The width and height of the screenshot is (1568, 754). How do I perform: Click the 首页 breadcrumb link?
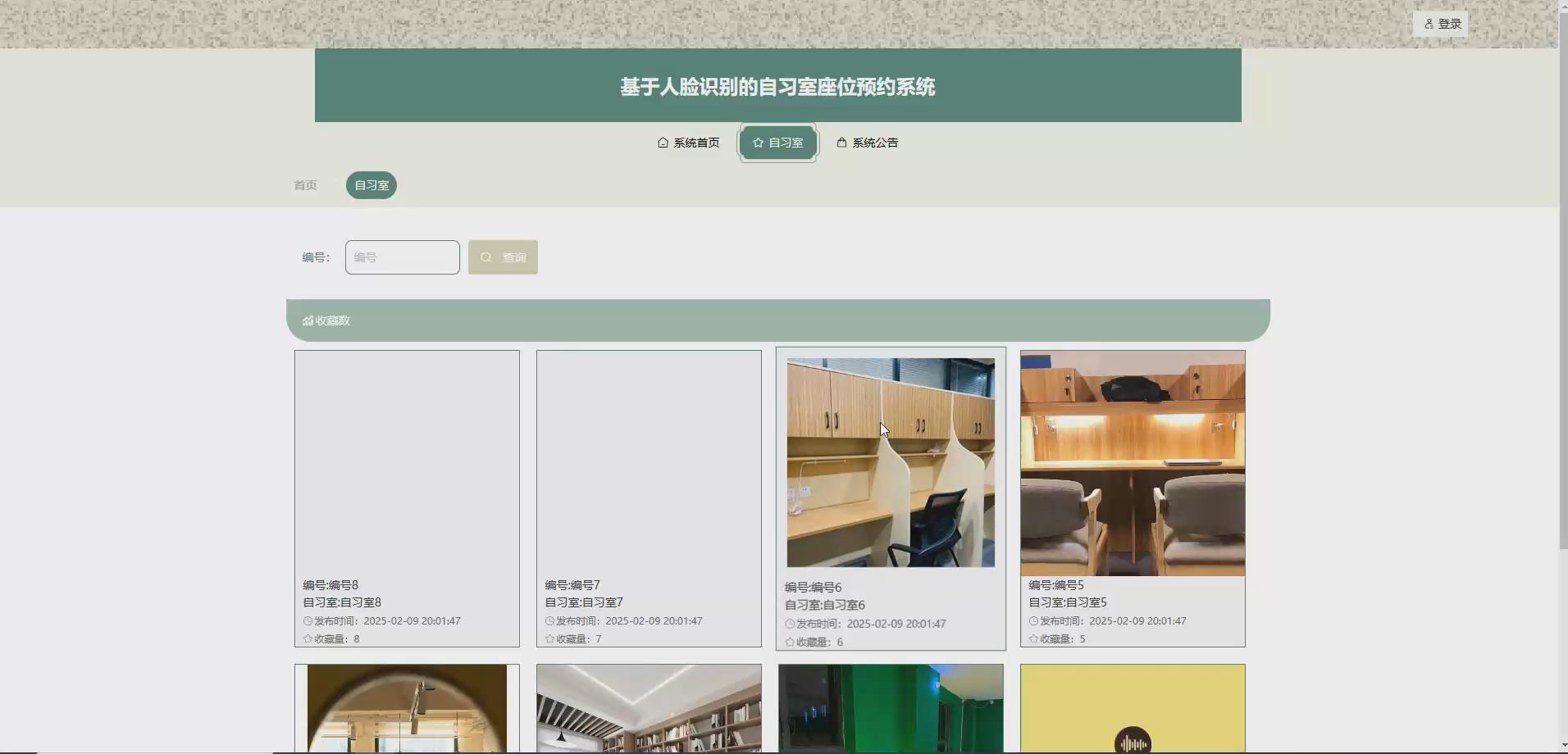coord(304,184)
